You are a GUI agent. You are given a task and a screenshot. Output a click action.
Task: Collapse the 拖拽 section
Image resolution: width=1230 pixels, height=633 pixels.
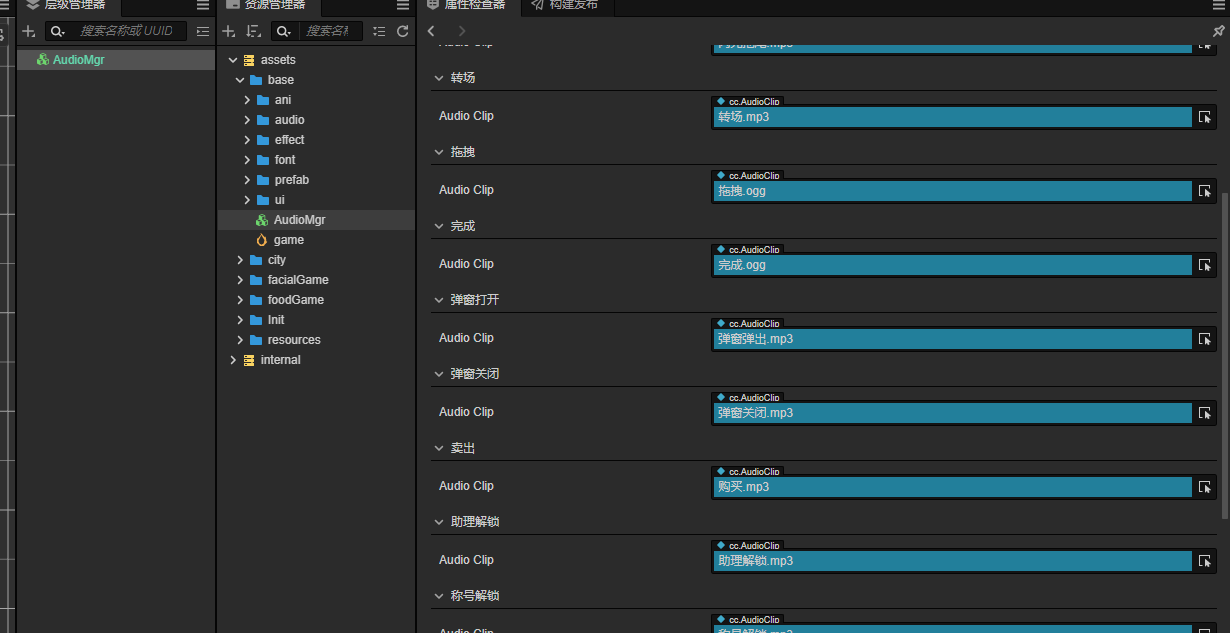point(439,152)
